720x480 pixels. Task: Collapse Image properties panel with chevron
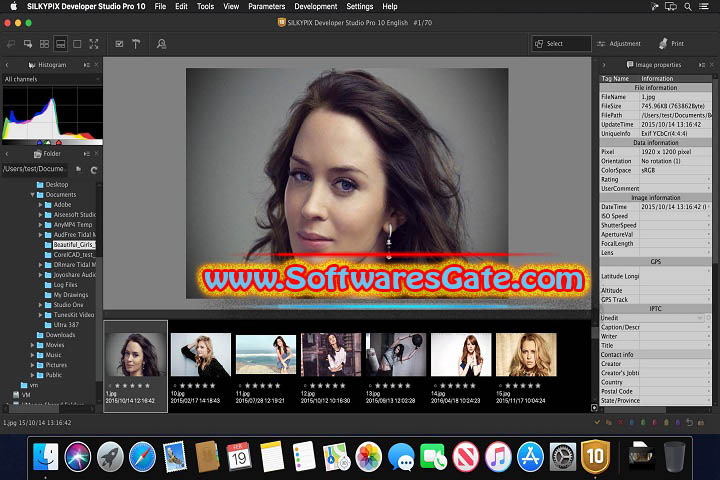(604, 65)
